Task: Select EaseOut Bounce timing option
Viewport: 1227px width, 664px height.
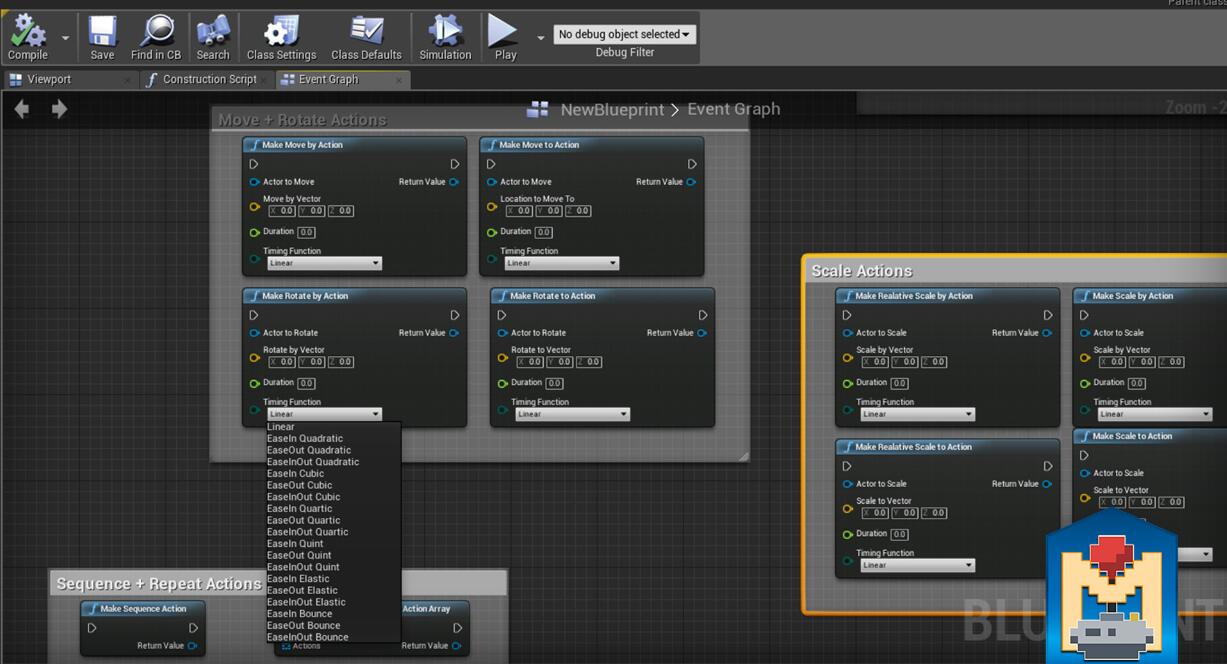Action: pos(304,625)
